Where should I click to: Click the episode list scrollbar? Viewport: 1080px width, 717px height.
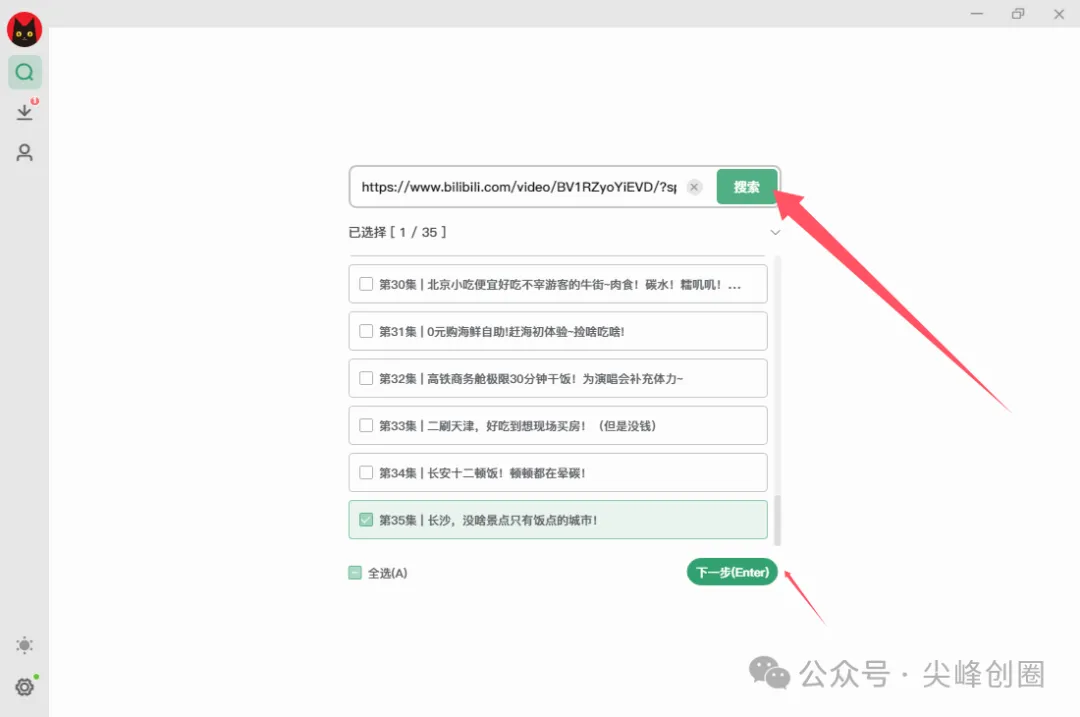778,520
